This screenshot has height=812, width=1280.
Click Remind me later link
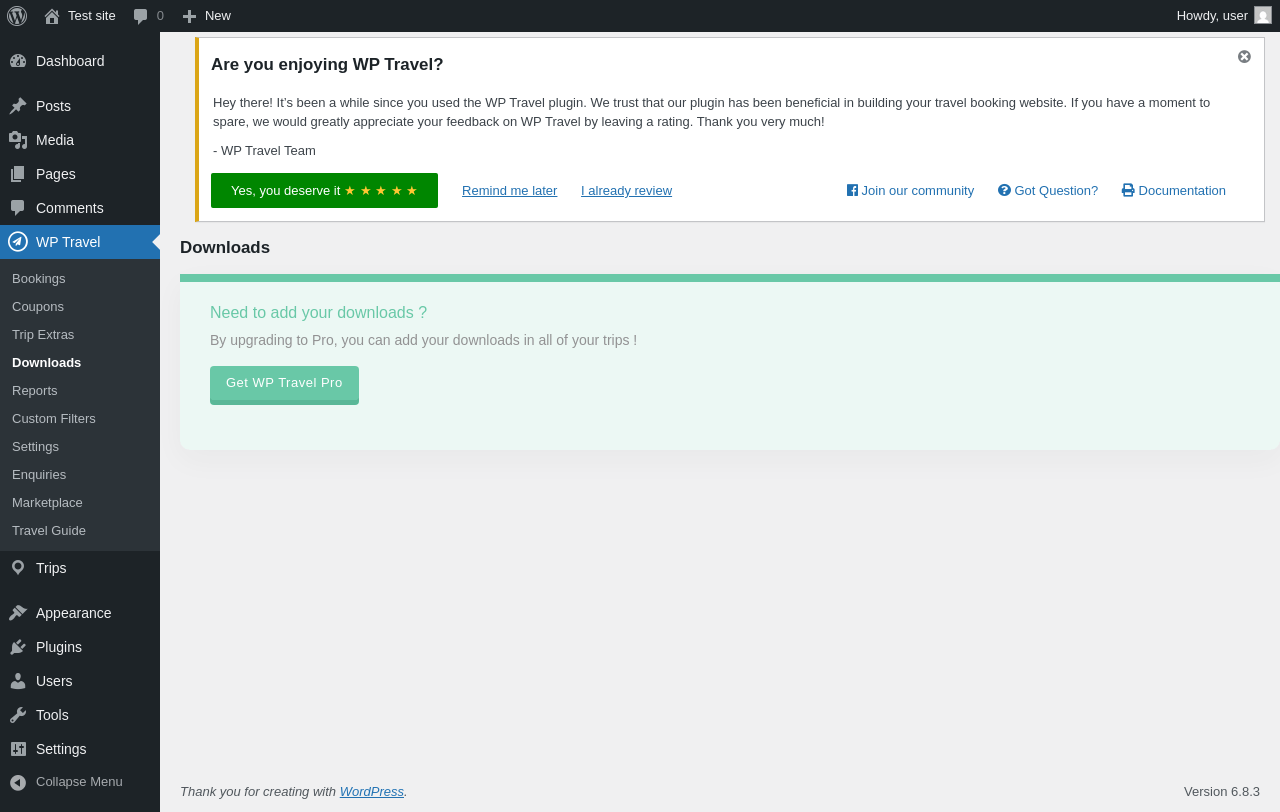[509, 191]
